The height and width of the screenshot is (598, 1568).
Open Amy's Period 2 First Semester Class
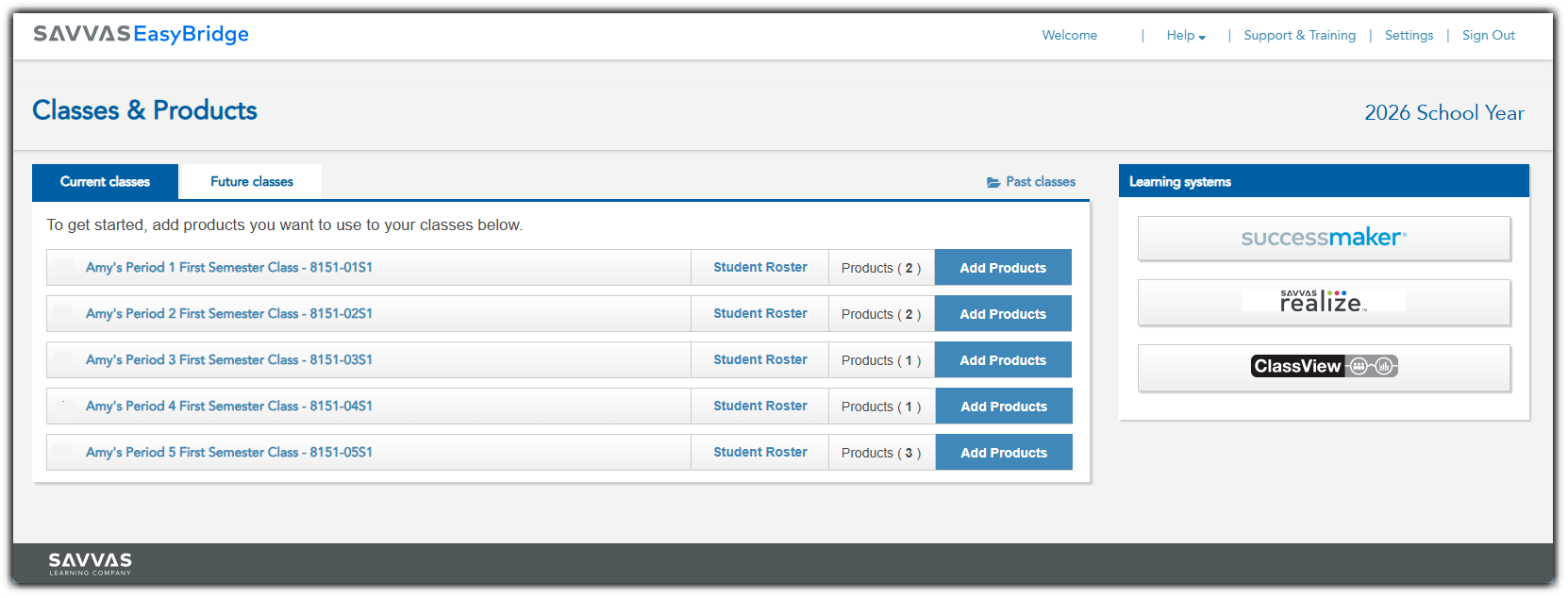point(229,313)
